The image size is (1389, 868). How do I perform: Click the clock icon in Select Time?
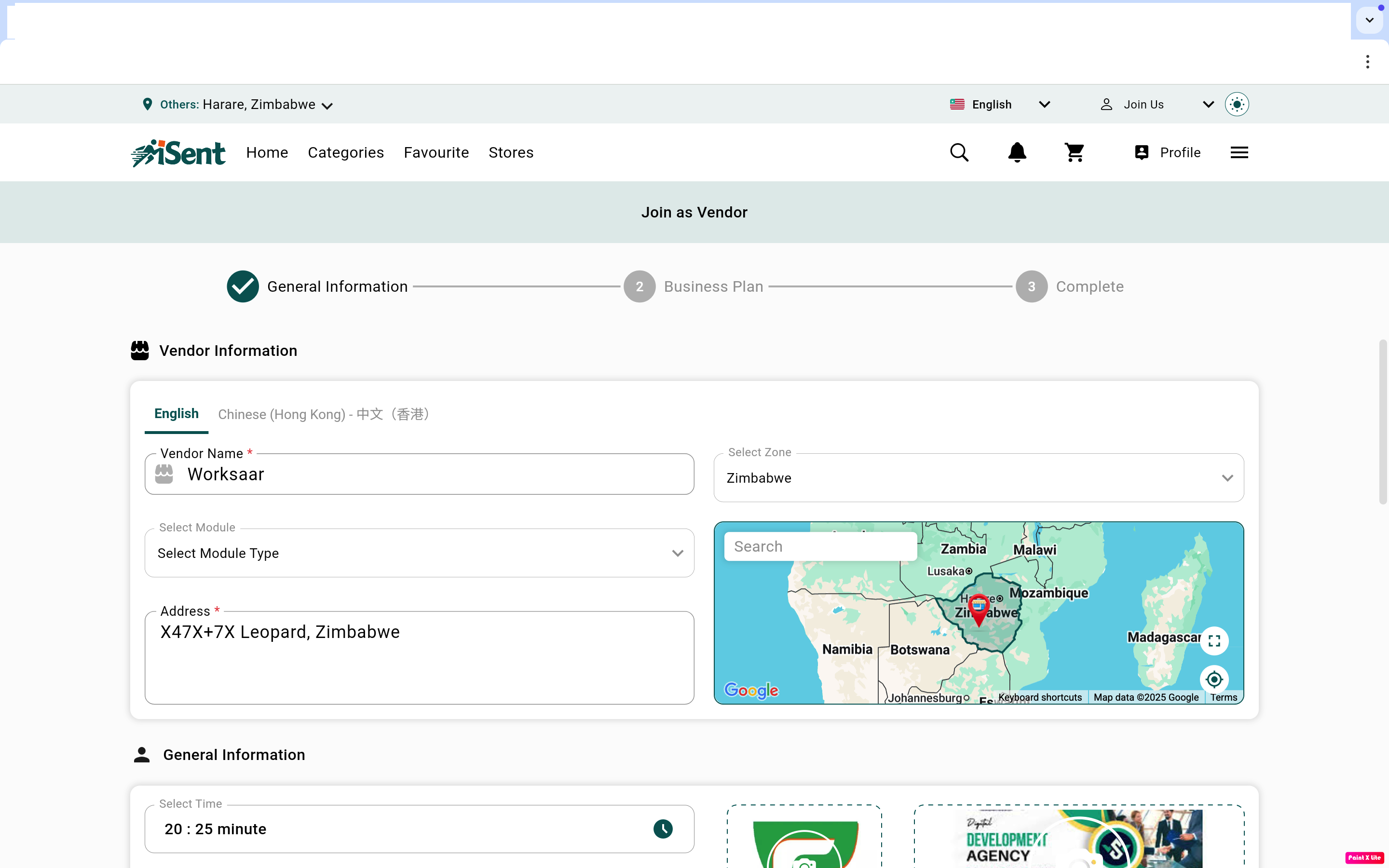click(663, 829)
